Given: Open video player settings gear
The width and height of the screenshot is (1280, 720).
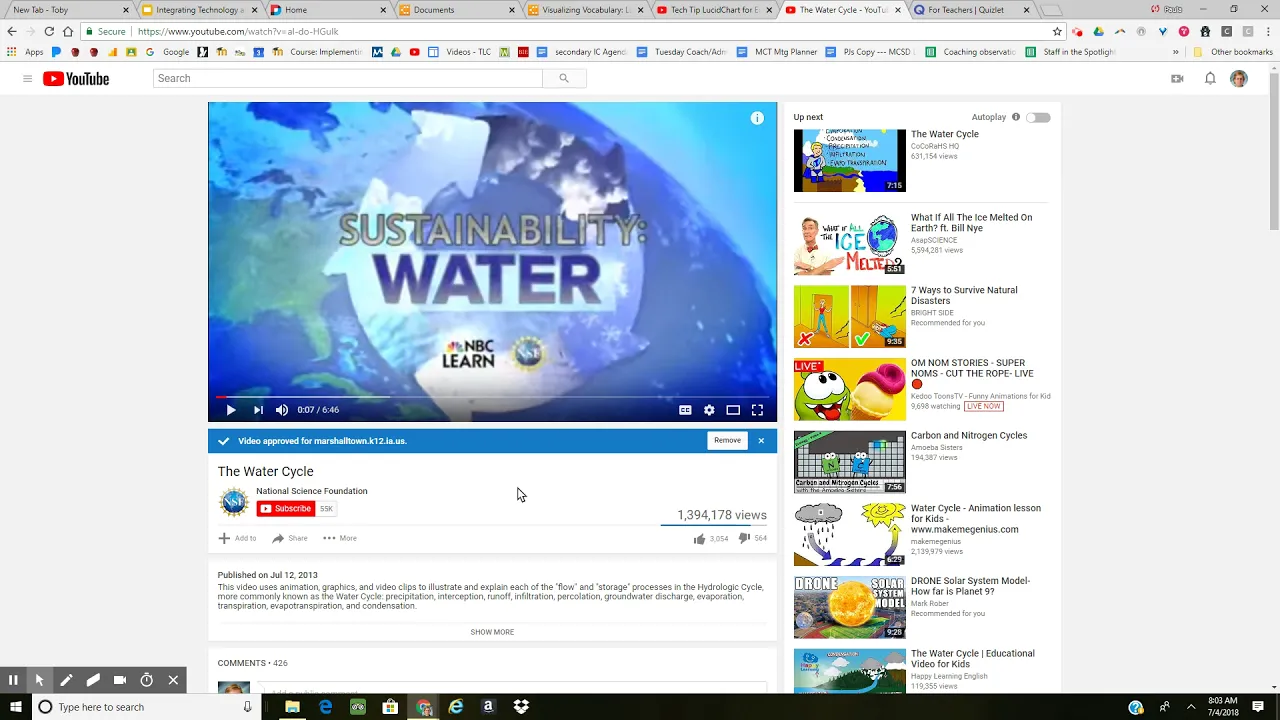Looking at the screenshot, I should [x=709, y=410].
